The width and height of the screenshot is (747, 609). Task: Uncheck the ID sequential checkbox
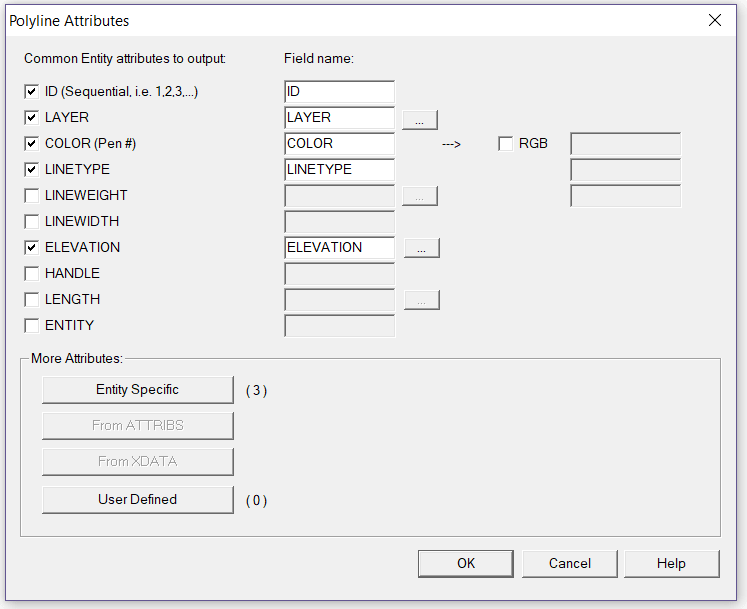(31, 91)
